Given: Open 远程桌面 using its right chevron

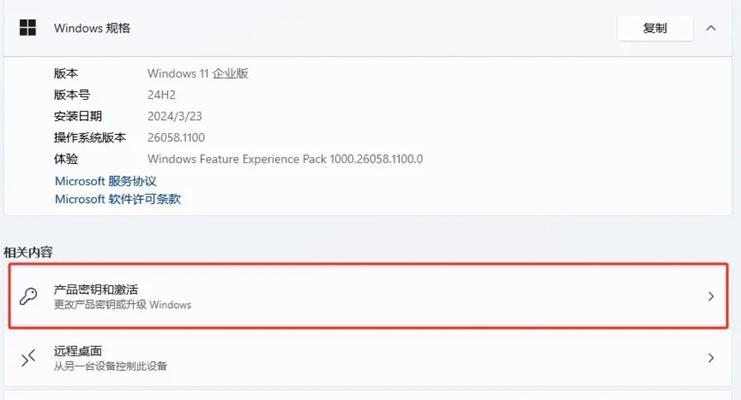Looking at the screenshot, I should tap(711, 358).
